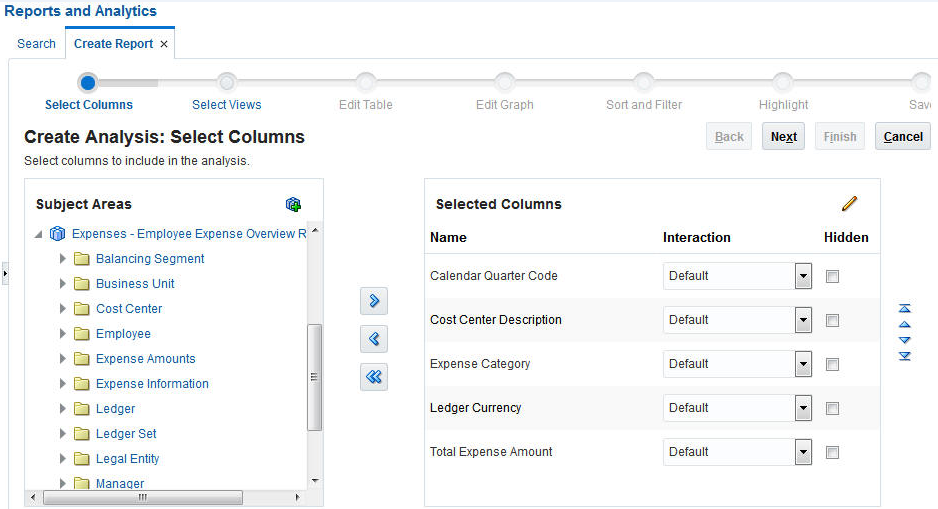Click the move-right arrow to add column
The height and width of the screenshot is (509, 938).
pos(374,301)
